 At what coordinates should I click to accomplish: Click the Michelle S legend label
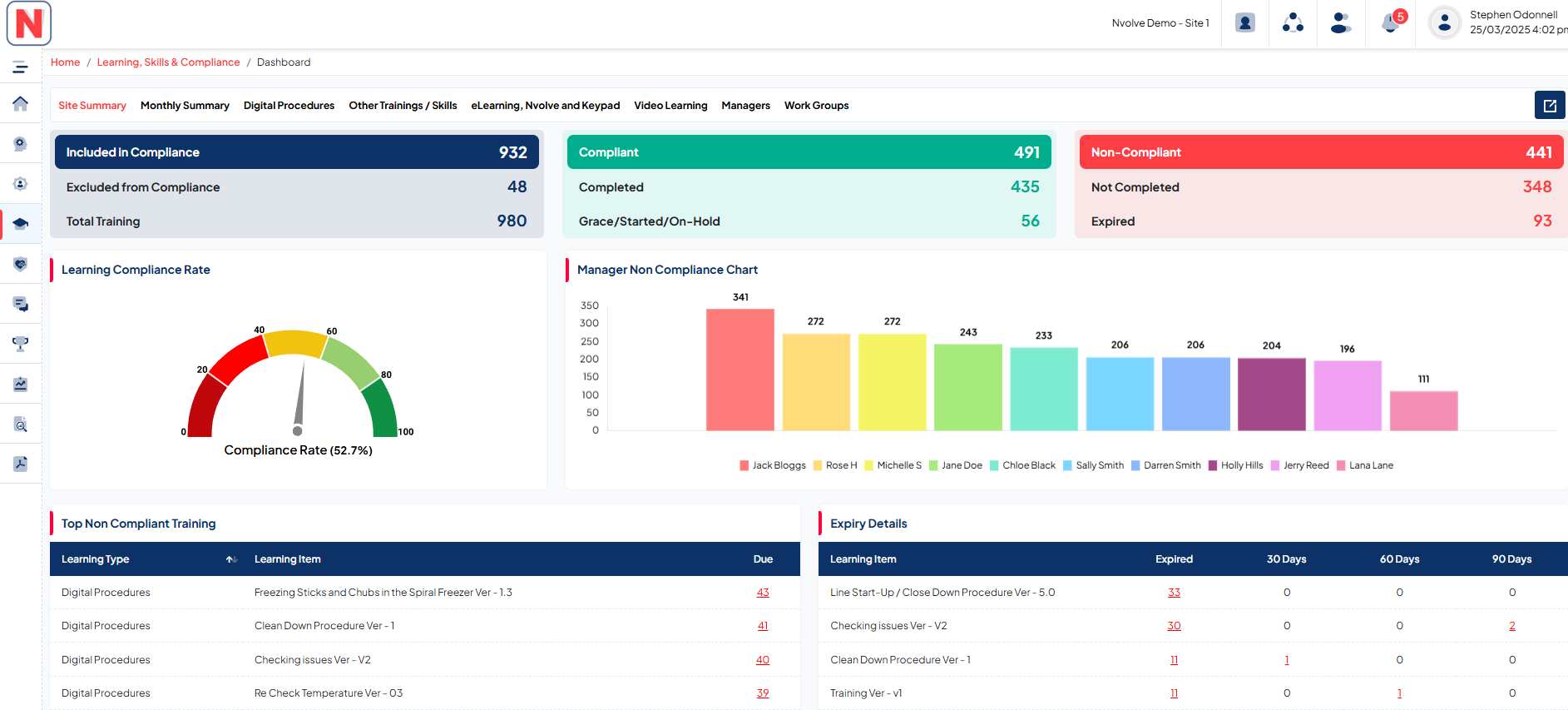(899, 465)
